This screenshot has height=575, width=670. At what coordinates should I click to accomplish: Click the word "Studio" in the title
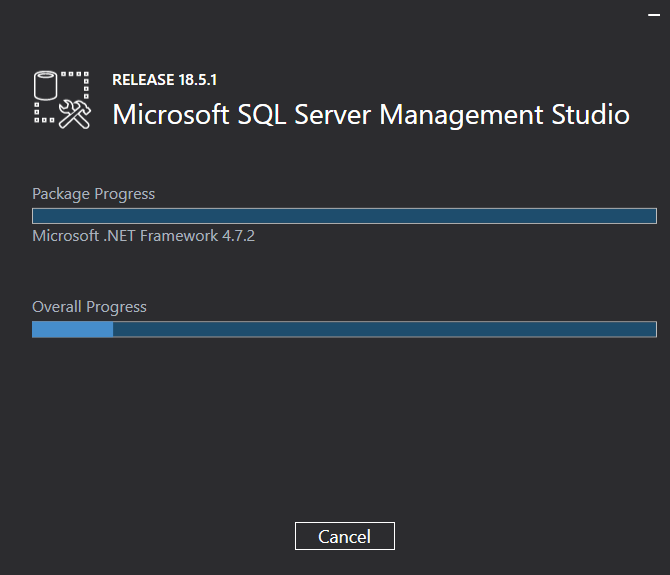tap(591, 114)
